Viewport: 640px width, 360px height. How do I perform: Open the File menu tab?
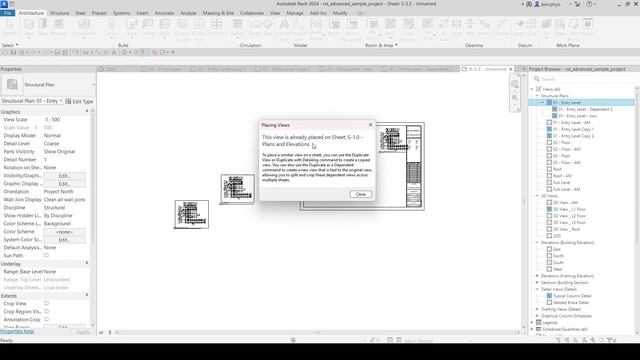pyautogui.click(x=7, y=13)
